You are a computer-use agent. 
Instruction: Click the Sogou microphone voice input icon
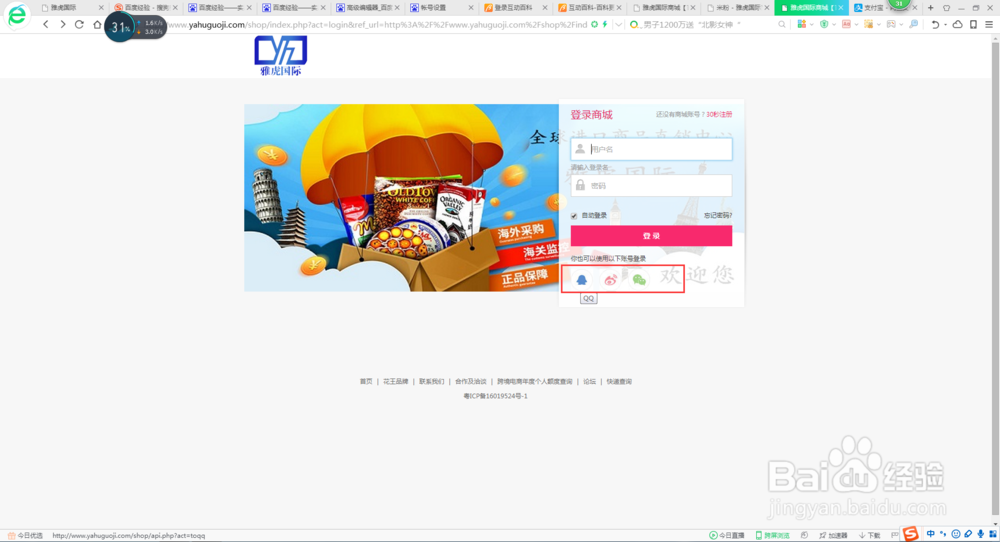click(980, 534)
